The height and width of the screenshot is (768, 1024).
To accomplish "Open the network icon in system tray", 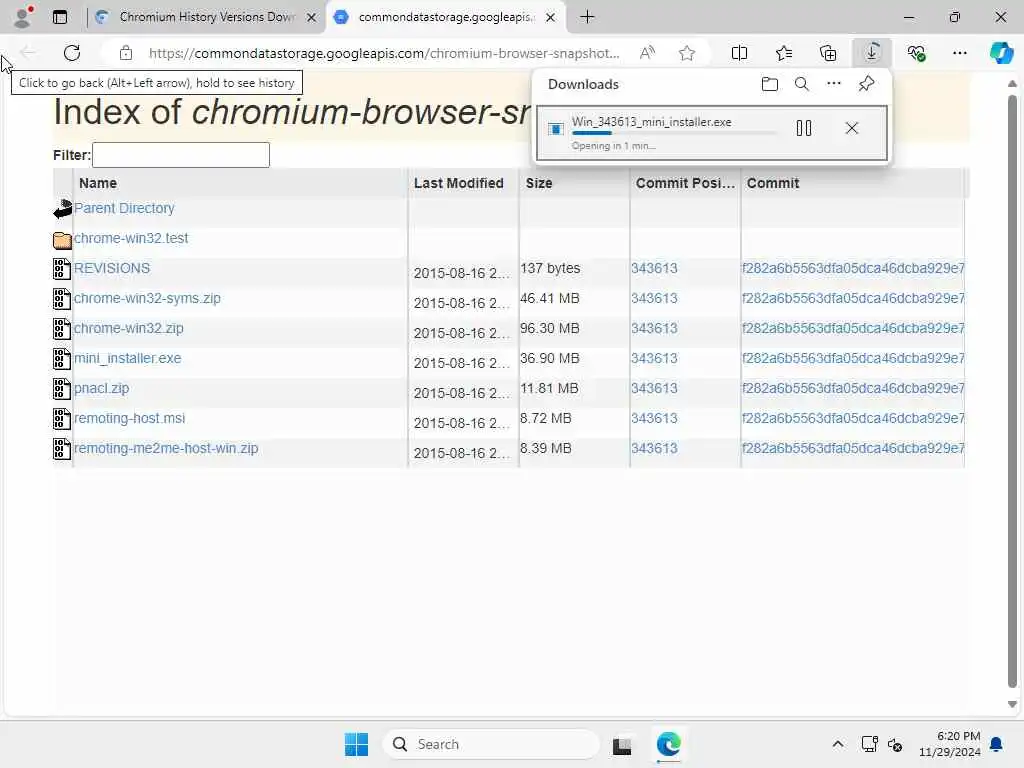I will coord(869,744).
